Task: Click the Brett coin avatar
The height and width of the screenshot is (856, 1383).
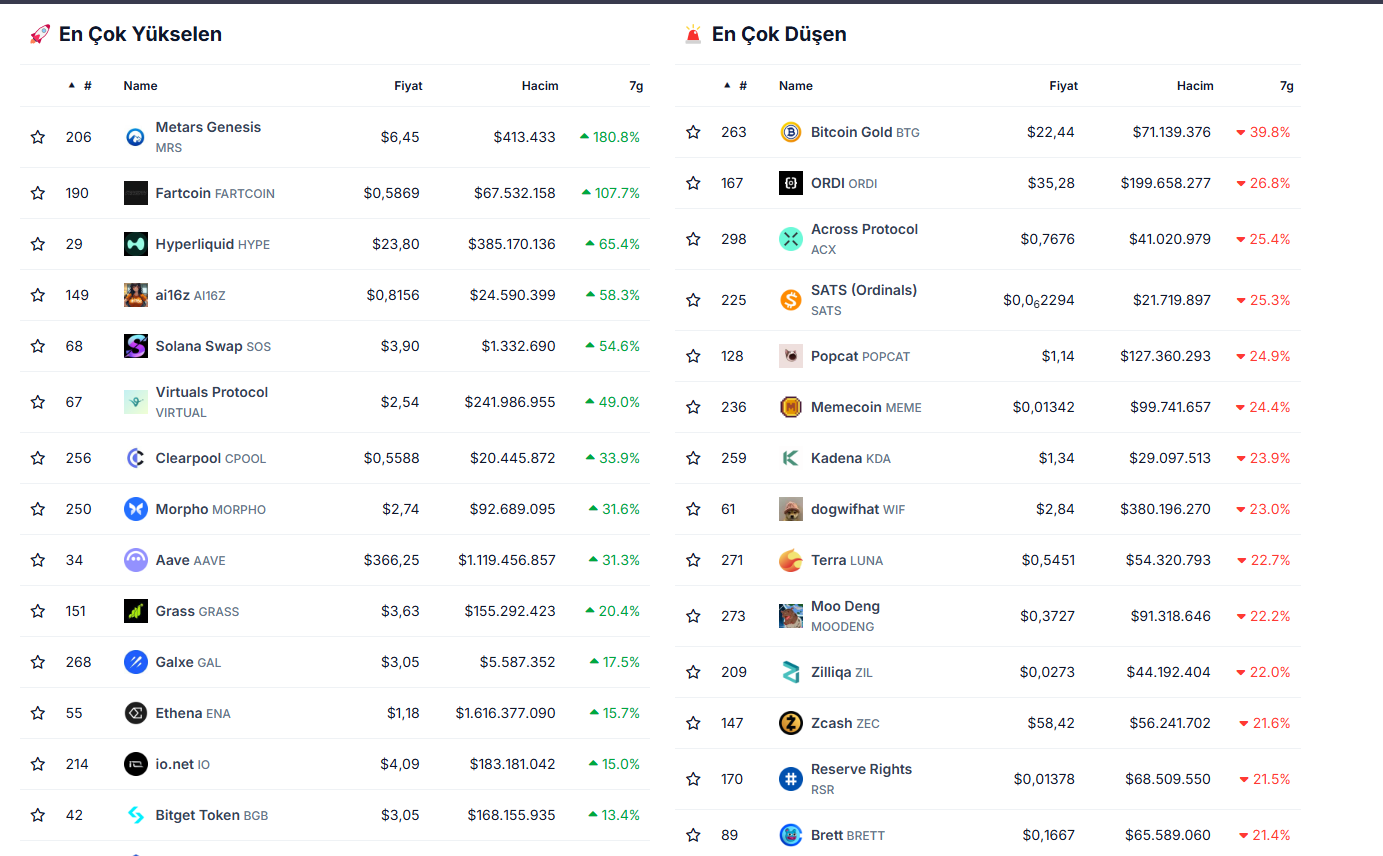Action: point(791,835)
